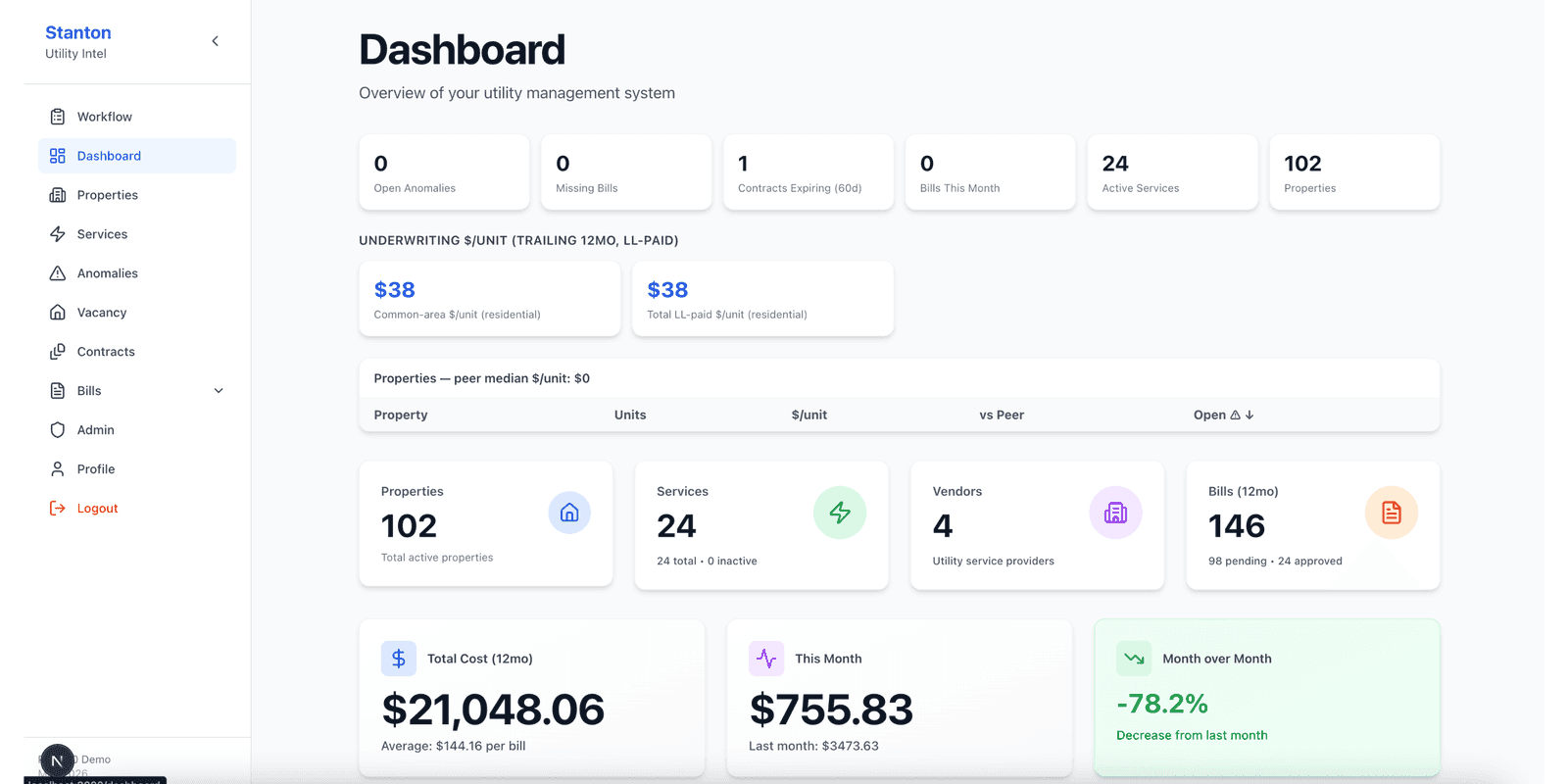Open the Missing Bills stat card

coord(626,172)
